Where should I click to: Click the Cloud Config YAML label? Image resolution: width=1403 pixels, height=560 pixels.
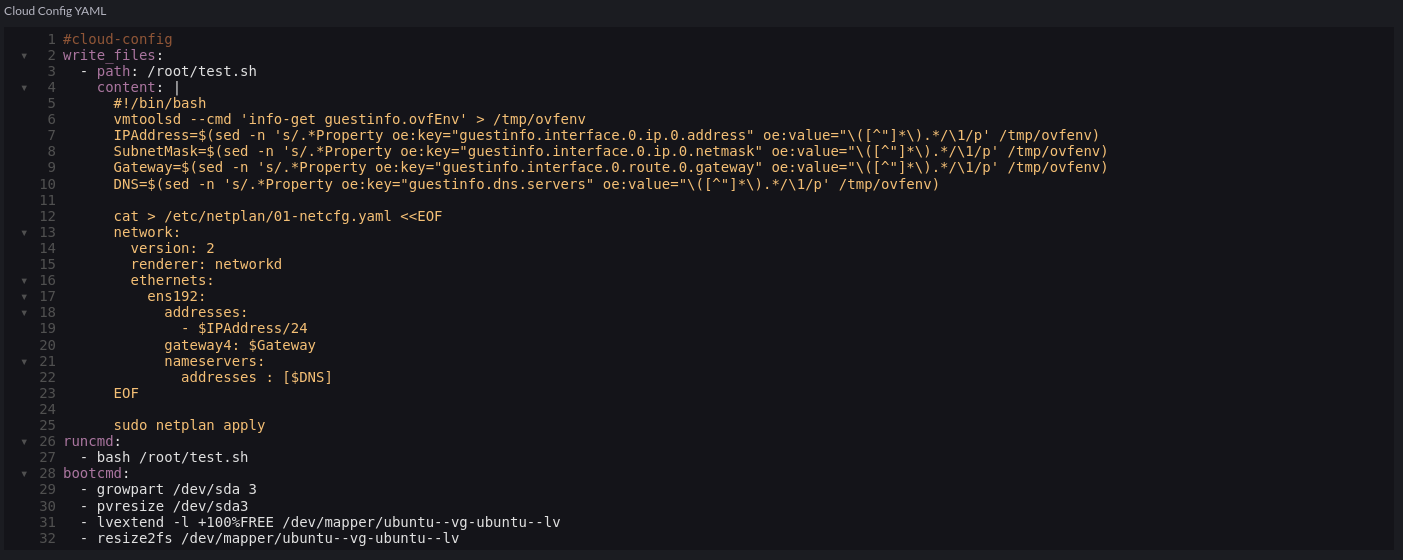pos(55,11)
